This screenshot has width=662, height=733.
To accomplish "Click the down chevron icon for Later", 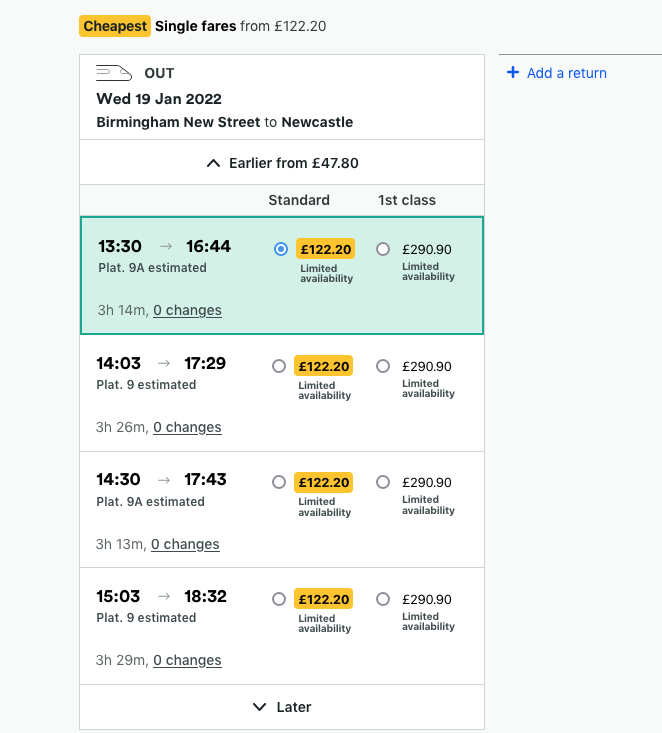I will click(260, 707).
